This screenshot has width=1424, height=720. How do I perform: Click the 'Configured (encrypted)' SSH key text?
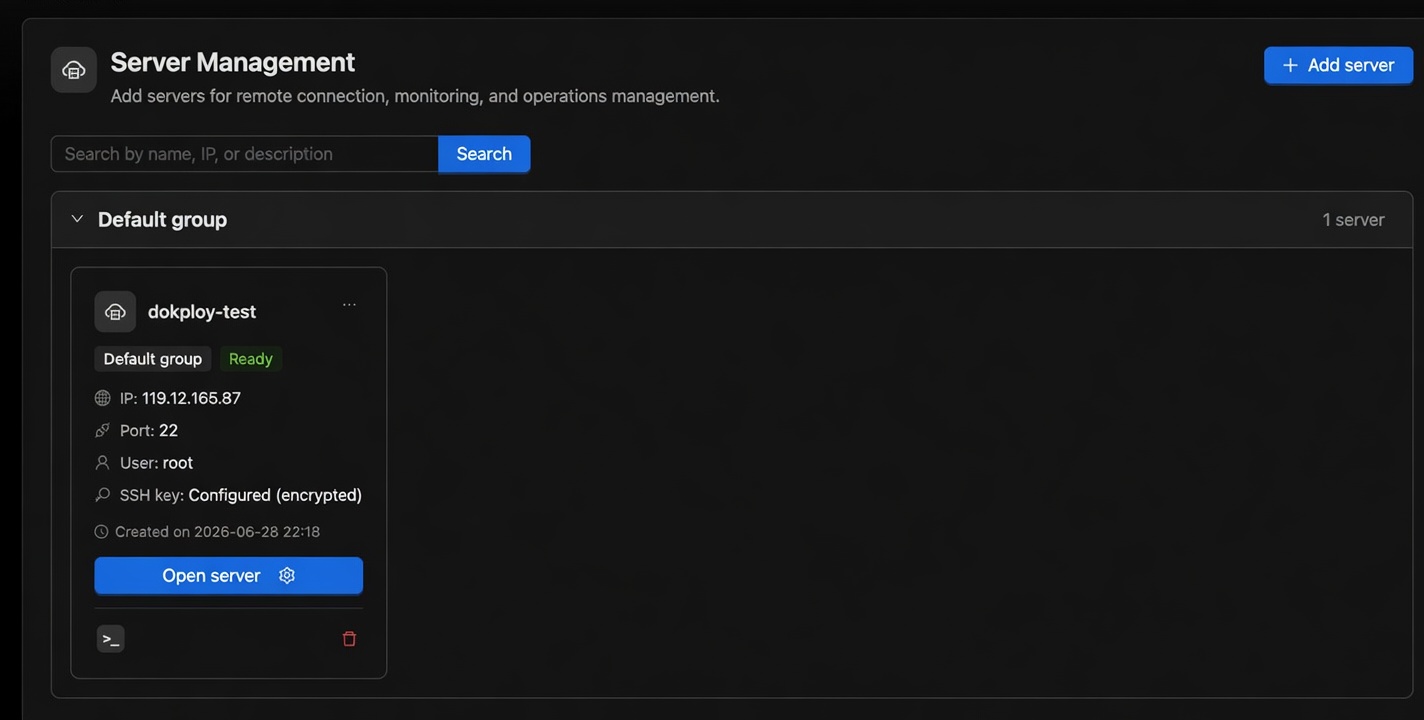(x=275, y=495)
